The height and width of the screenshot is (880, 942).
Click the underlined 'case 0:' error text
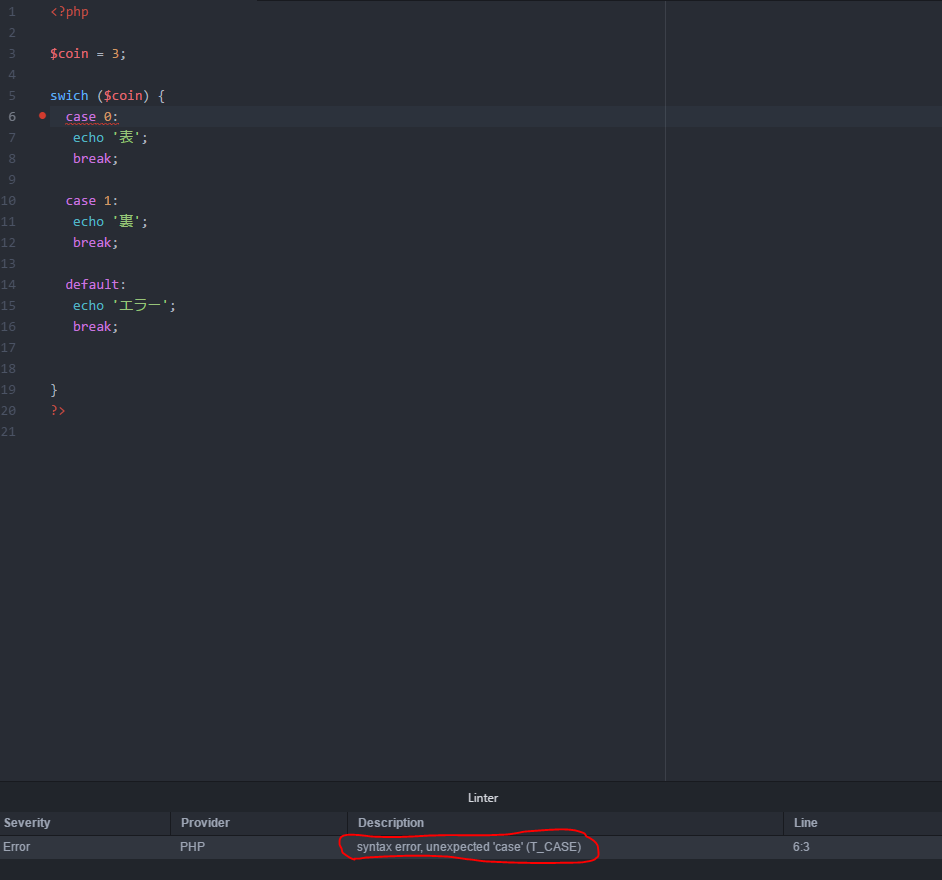click(x=90, y=116)
